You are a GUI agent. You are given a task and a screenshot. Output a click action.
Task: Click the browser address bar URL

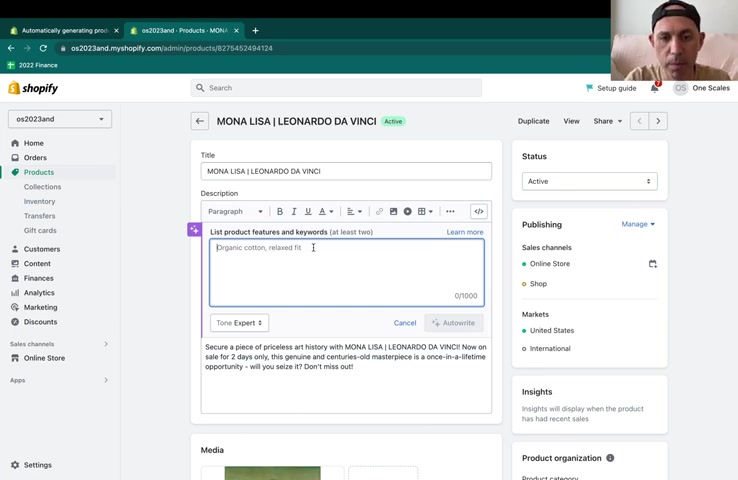(172, 48)
